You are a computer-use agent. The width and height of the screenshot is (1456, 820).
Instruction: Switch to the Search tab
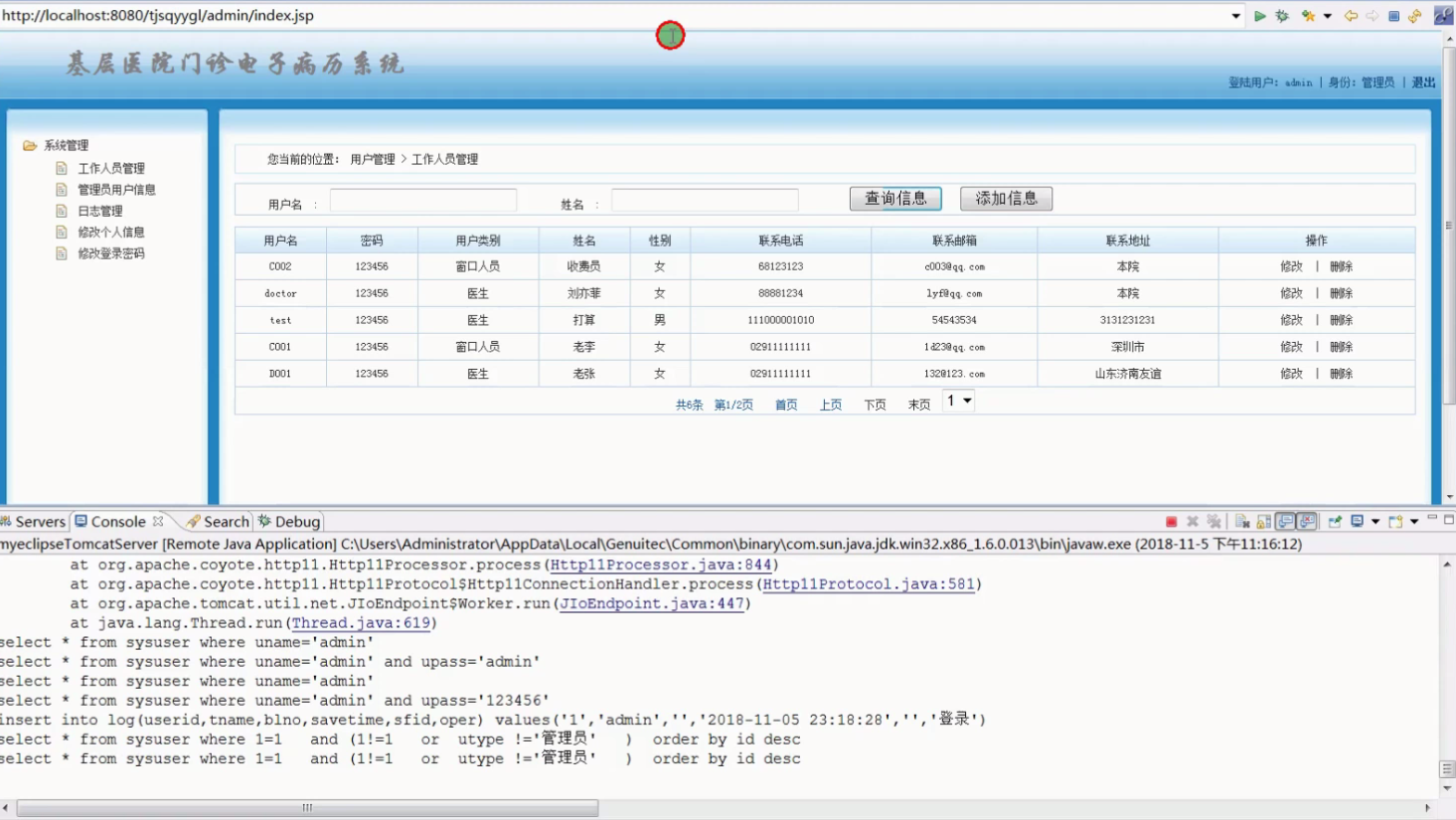(219, 522)
